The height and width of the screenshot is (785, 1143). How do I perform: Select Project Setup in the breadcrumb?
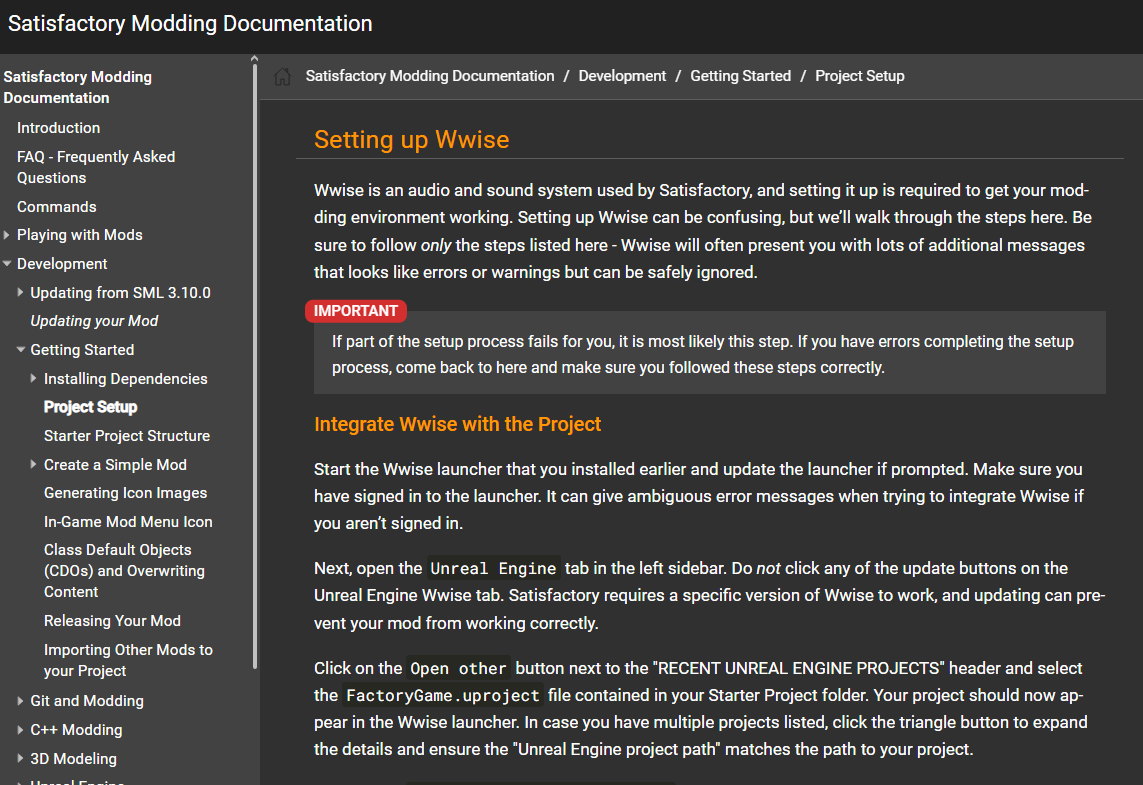click(859, 76)
